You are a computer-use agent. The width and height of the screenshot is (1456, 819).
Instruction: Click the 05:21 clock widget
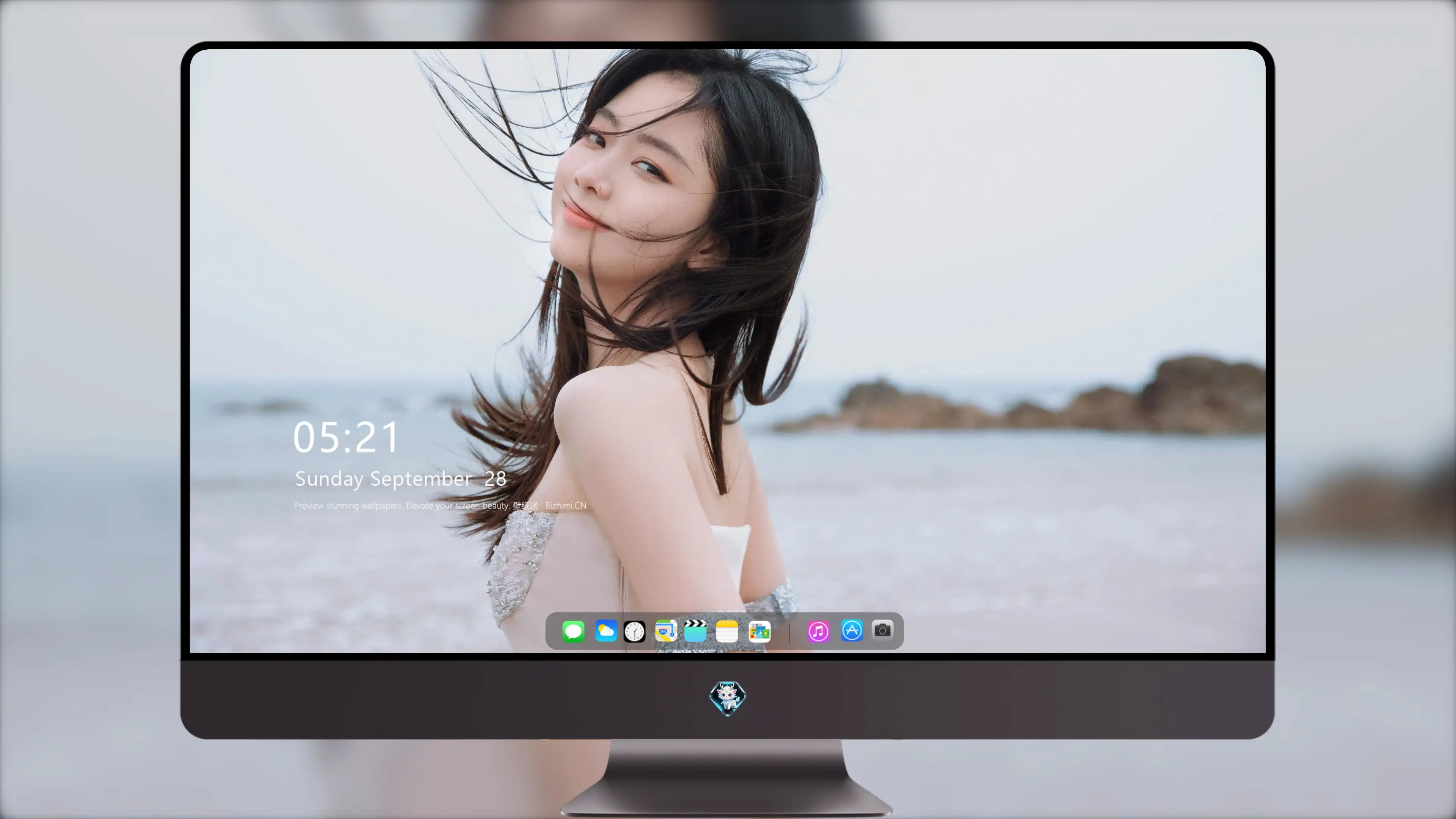pyautogui.click(x=345, y=438)
